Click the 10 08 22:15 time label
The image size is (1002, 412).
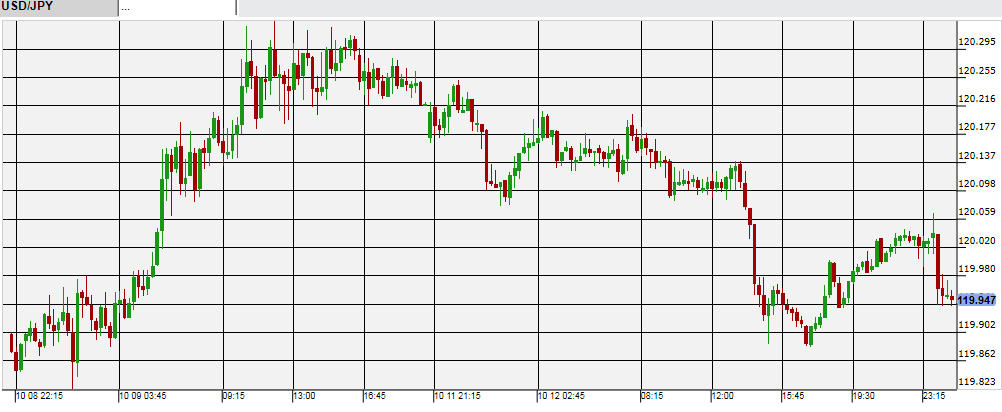pos(39,396)
